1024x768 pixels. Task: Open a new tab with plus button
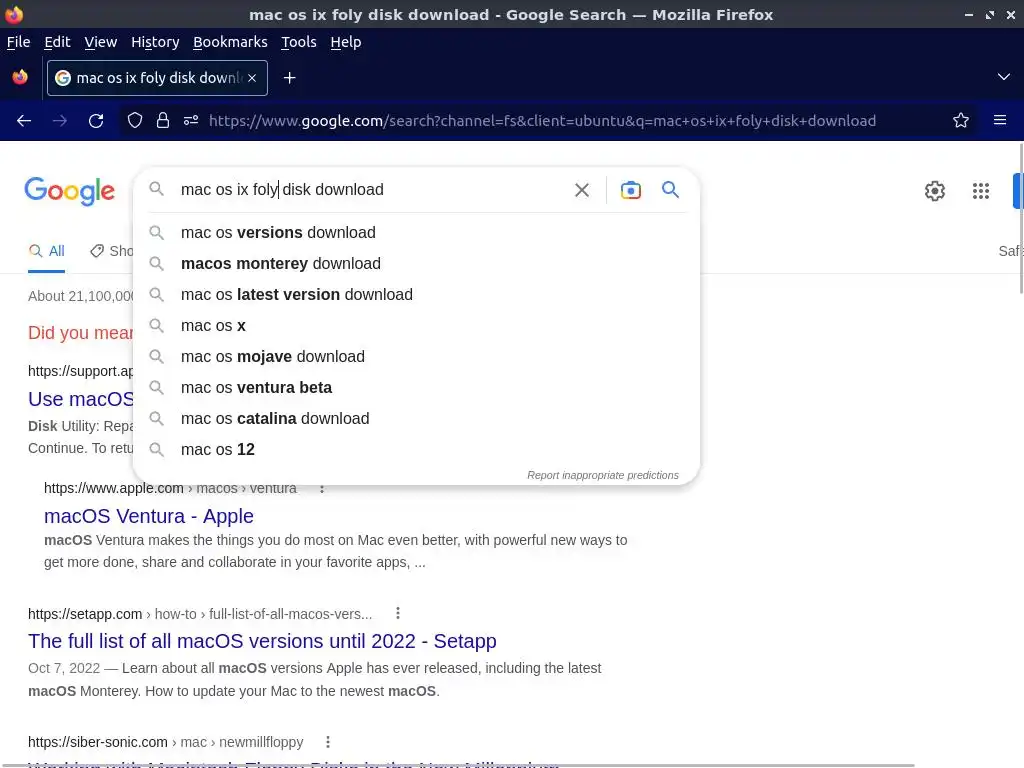[289, 78]
